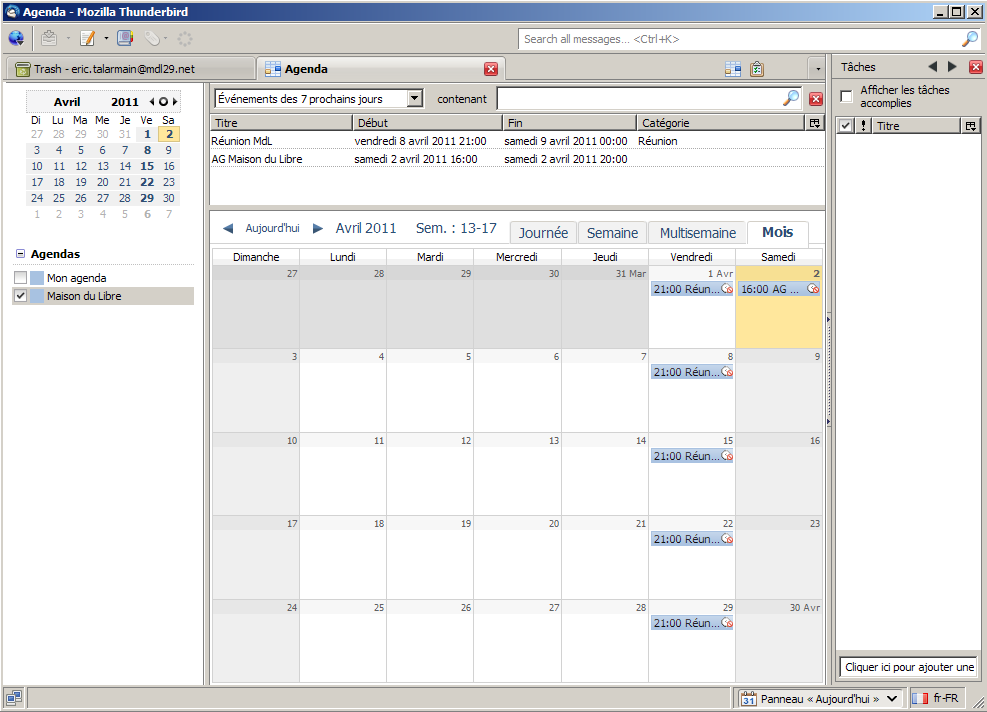
Task: Check Afficher les tâches accomplies
Action: coord(846,97)
